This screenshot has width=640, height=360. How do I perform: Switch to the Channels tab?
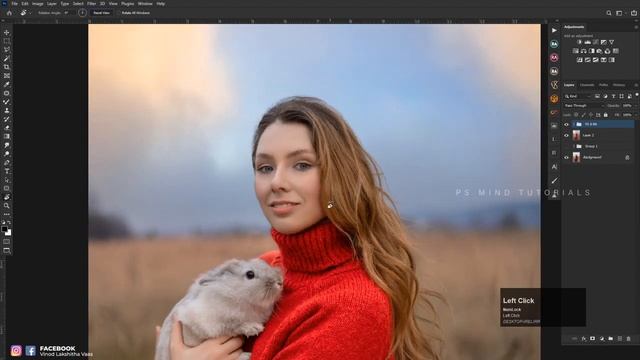point(587,85)
